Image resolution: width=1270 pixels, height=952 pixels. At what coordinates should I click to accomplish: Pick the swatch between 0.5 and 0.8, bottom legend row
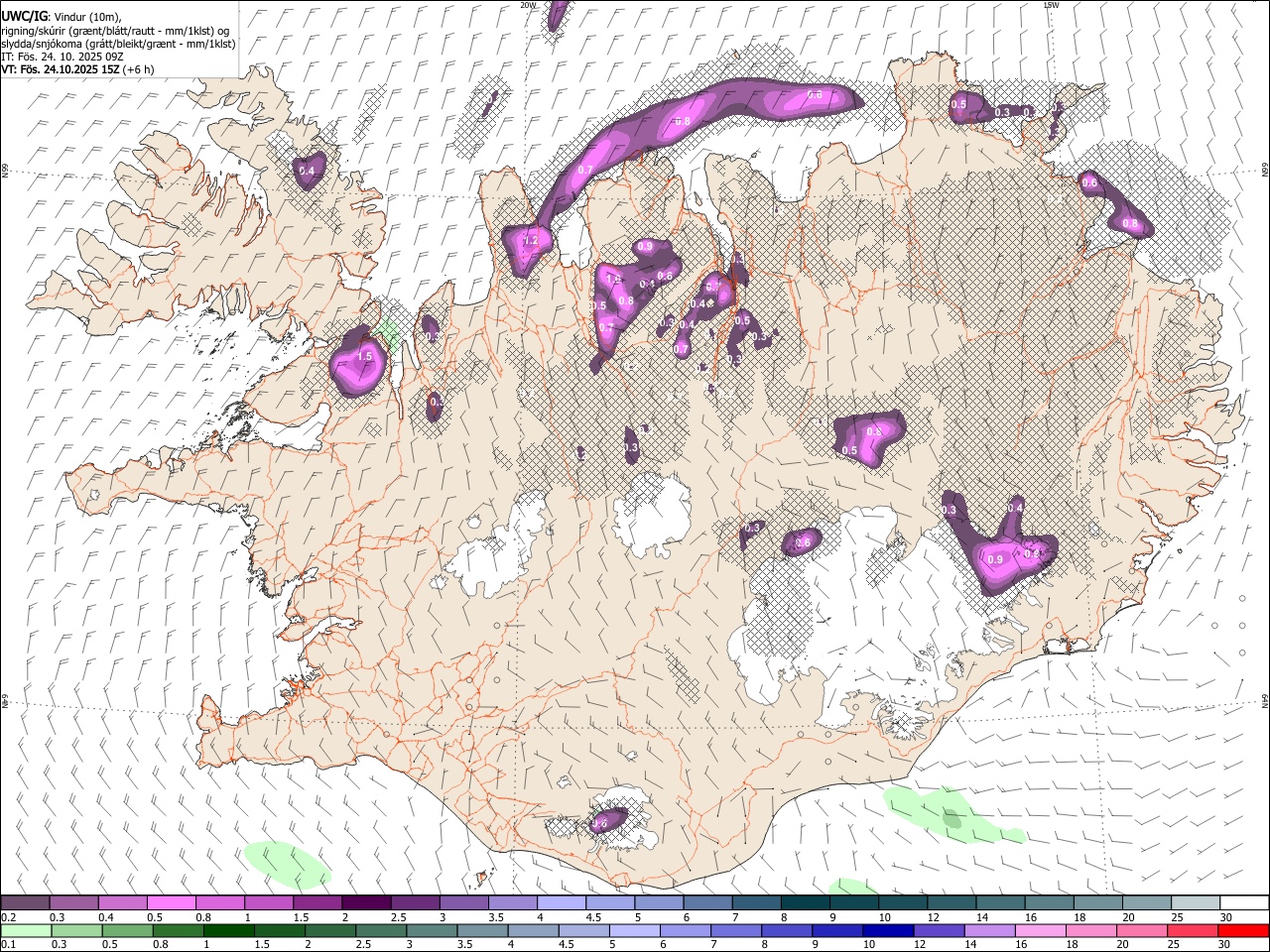coord(127,930)
